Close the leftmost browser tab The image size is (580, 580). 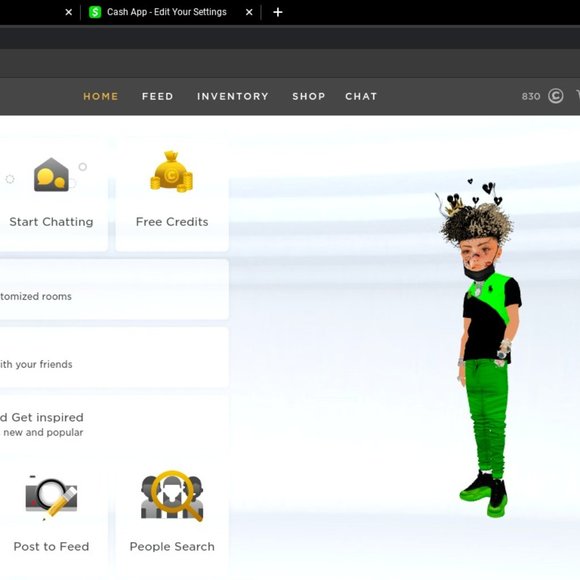click(68, 12)
